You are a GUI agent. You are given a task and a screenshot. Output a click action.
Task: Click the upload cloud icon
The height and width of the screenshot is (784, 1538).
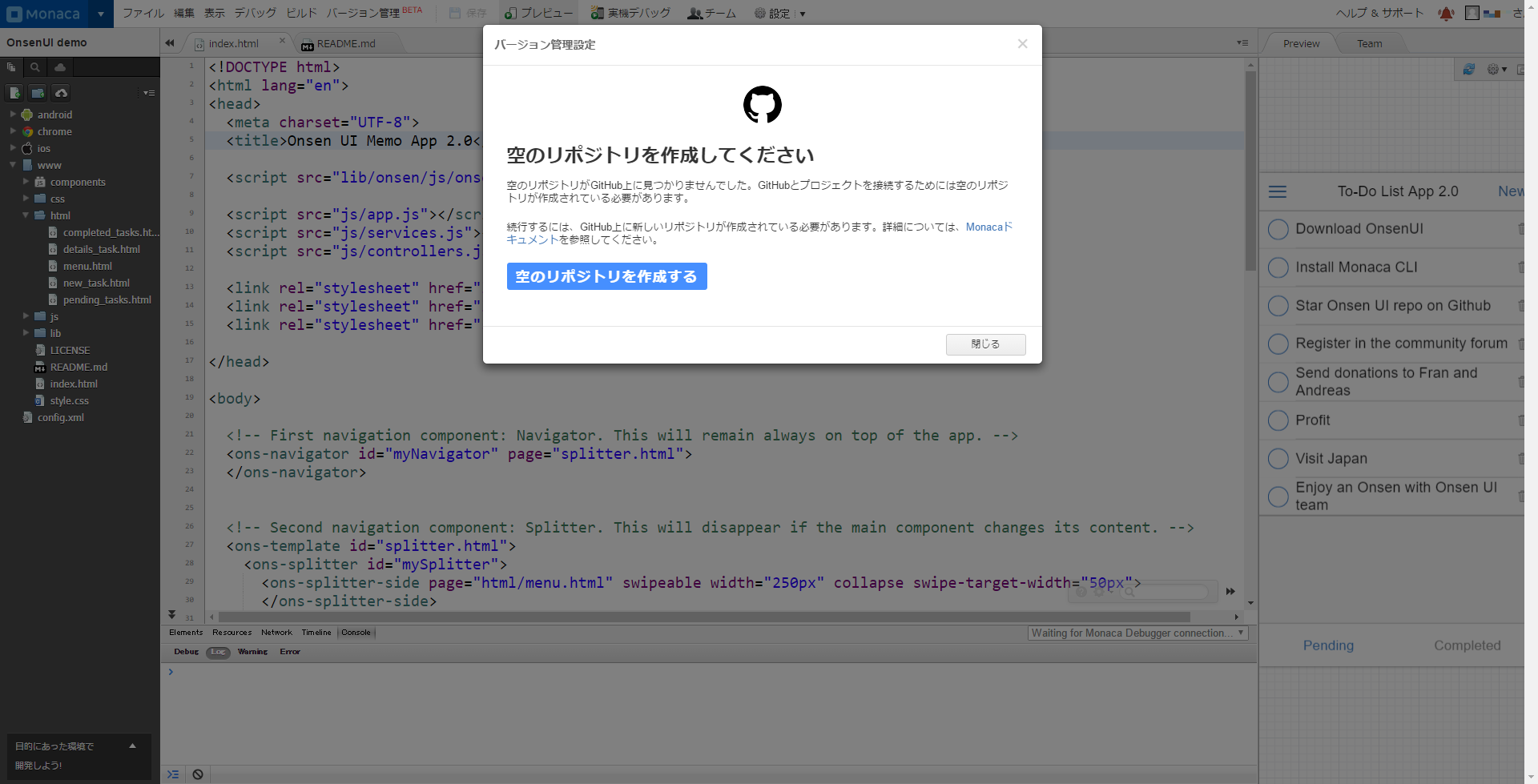61,93
